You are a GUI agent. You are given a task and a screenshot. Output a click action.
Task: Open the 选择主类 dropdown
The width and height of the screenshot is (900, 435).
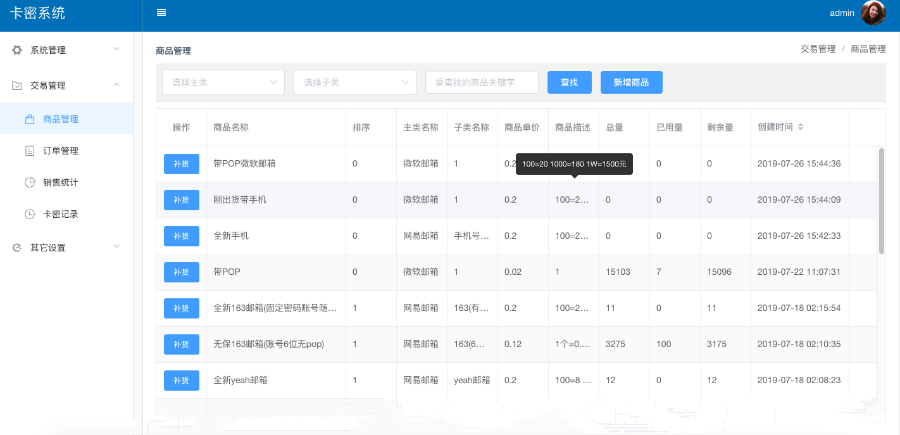click(x=222, y=82)
